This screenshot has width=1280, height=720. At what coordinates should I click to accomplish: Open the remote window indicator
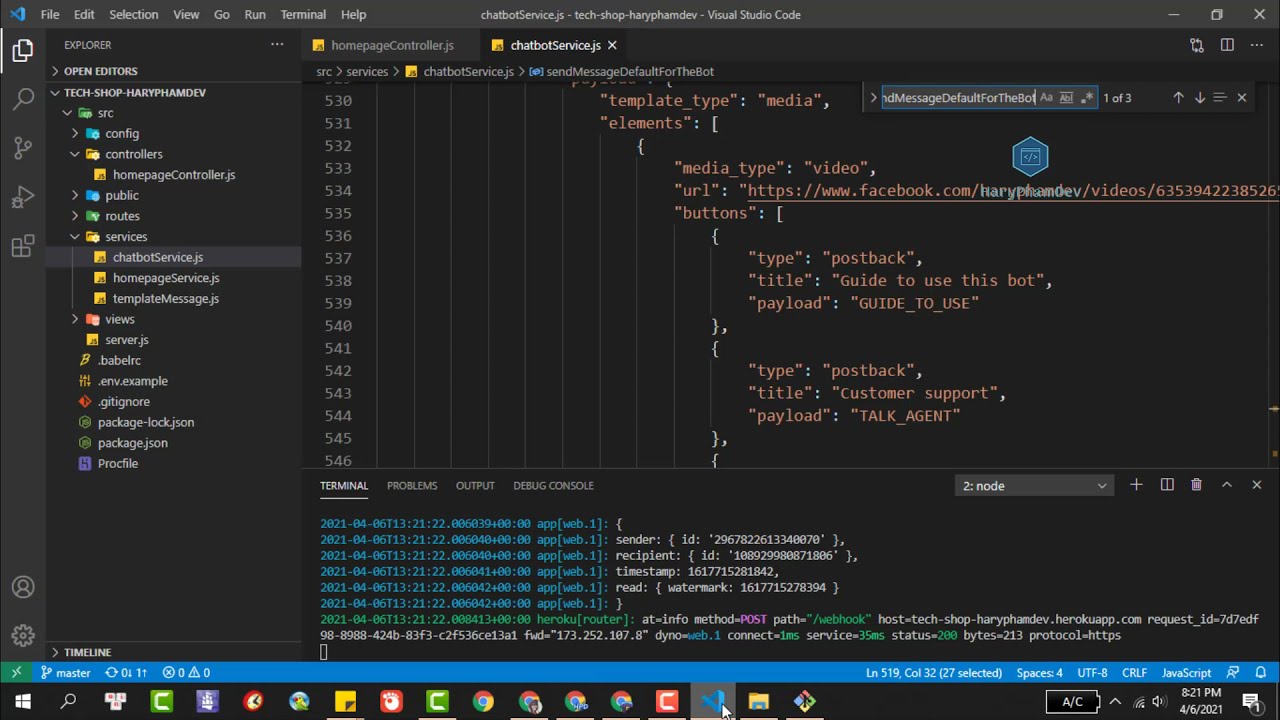click(16, 673)
